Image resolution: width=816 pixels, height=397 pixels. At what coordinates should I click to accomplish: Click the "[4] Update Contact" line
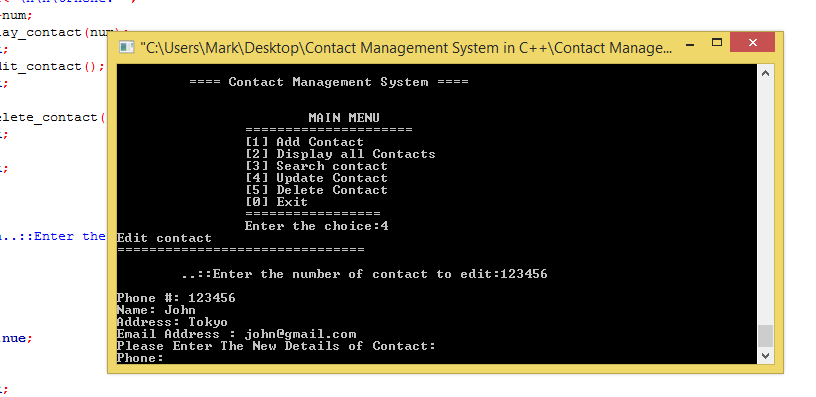[x=316, y=178]
